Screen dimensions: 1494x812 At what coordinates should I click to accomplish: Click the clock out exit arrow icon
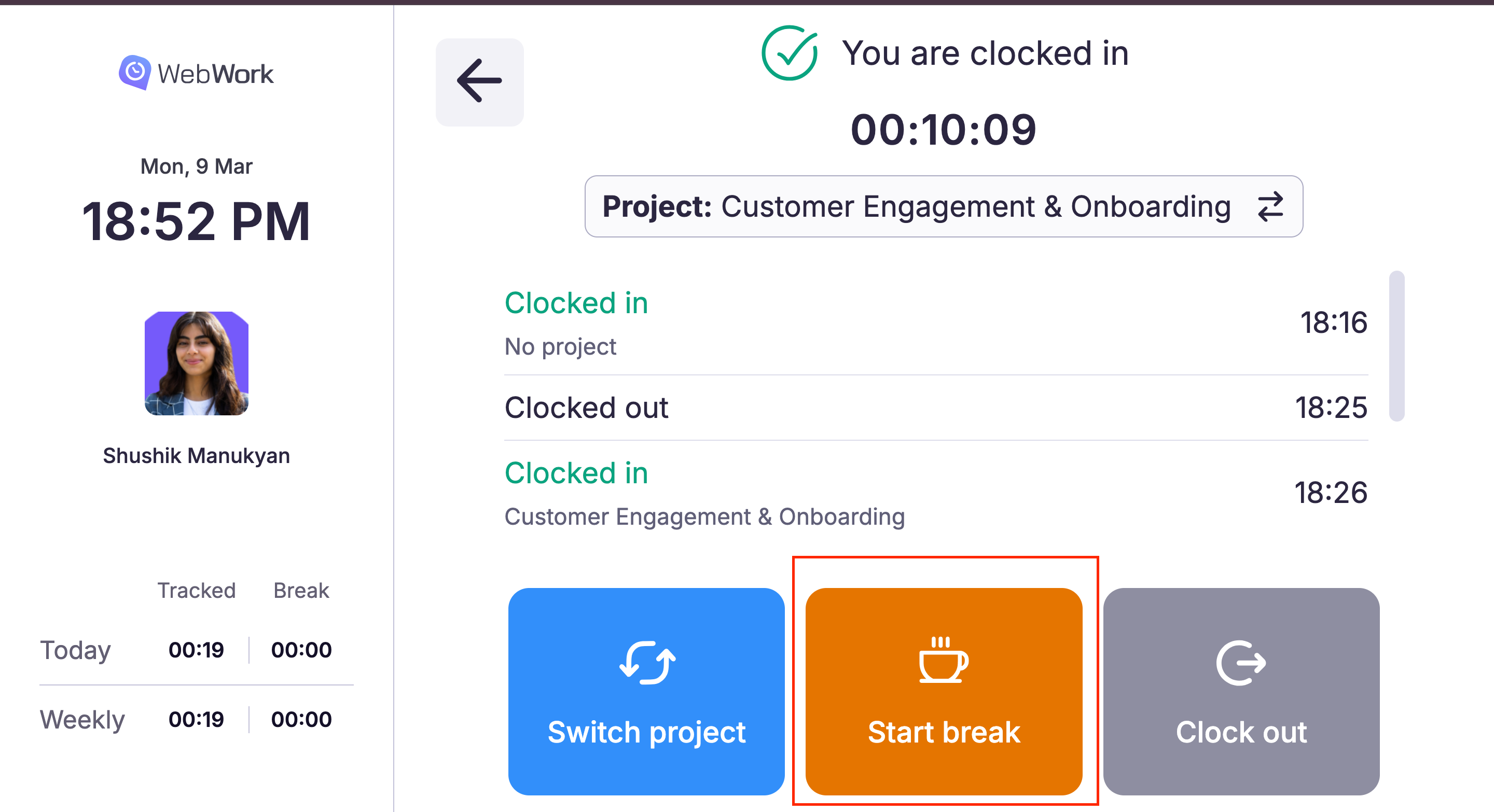pyautogui.click(x=1240, y=663)
